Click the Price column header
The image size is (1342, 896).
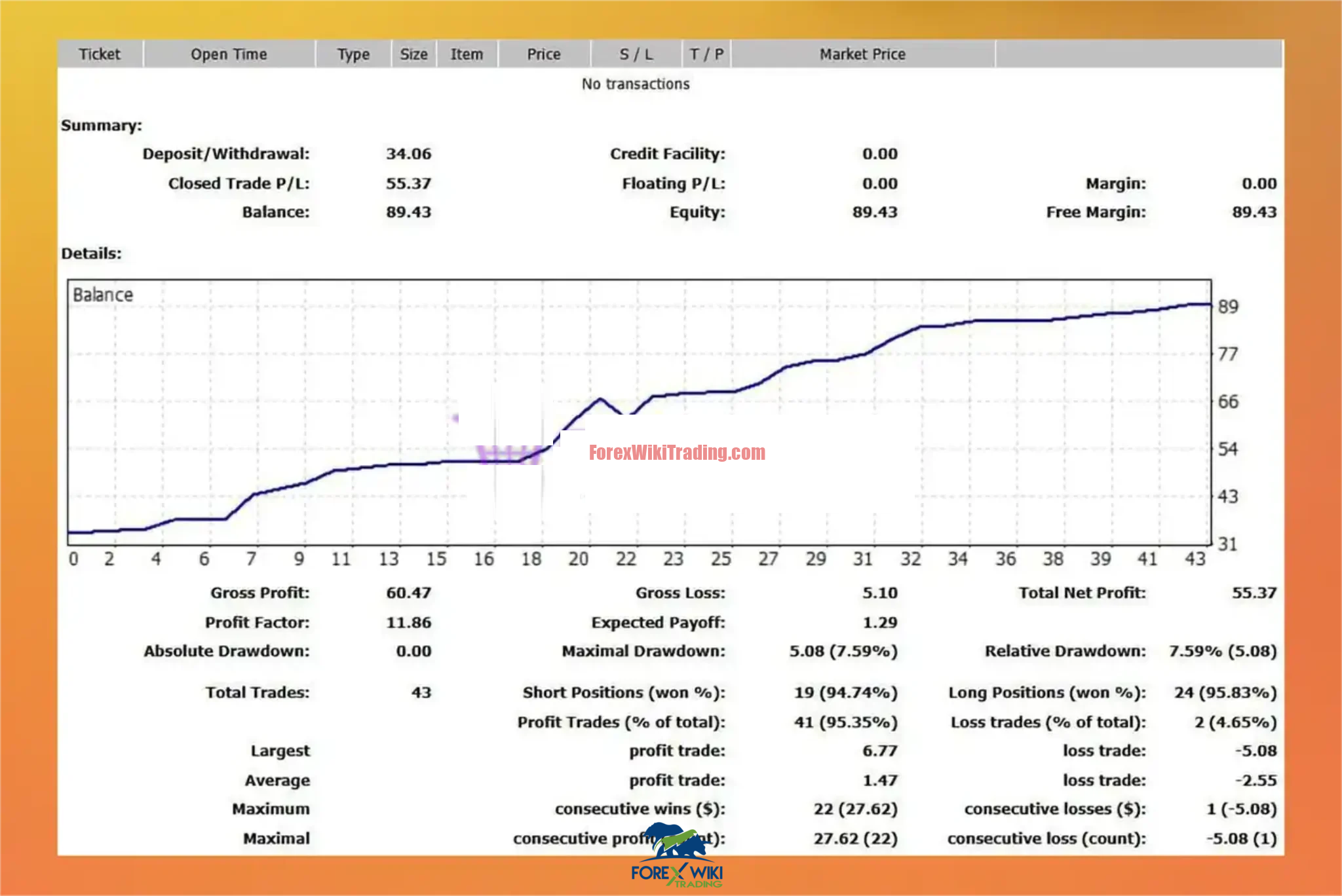point(544,54)
